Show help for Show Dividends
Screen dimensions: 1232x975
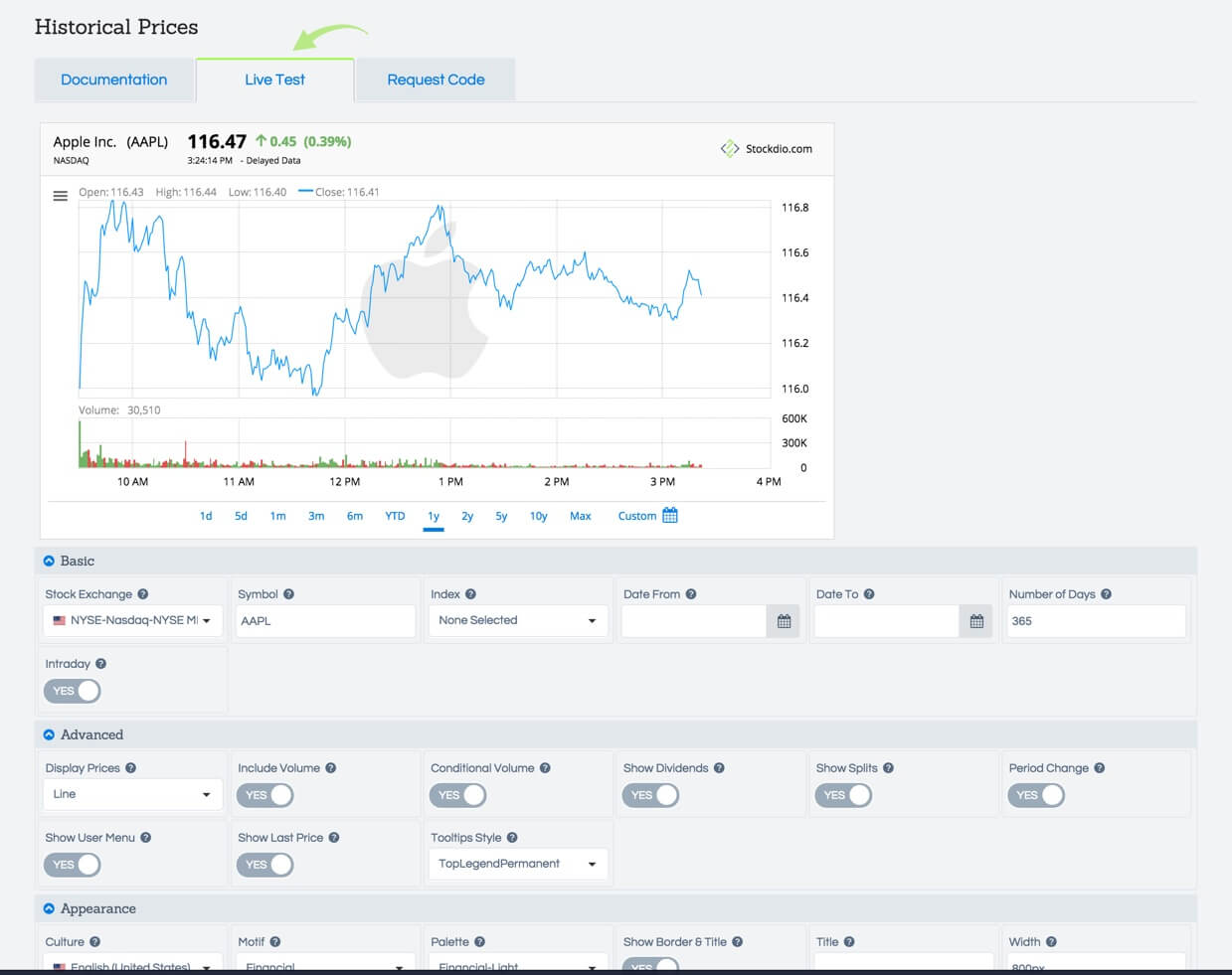click(719, 768)
